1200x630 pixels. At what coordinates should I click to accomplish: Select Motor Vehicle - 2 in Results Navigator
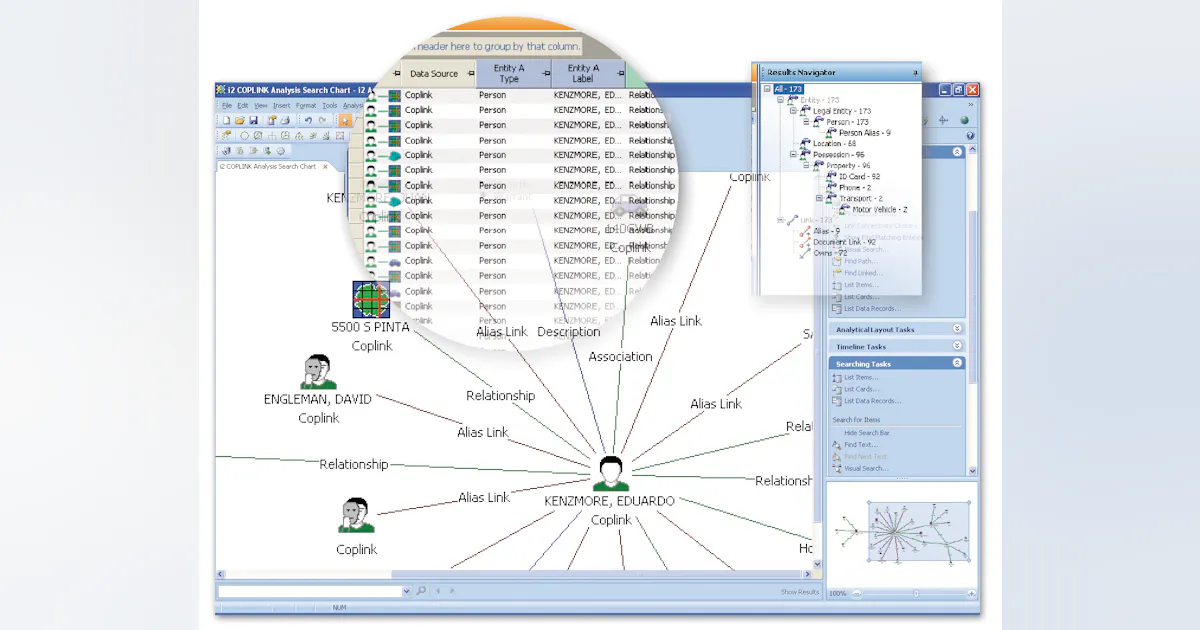(x=880, y=210)
